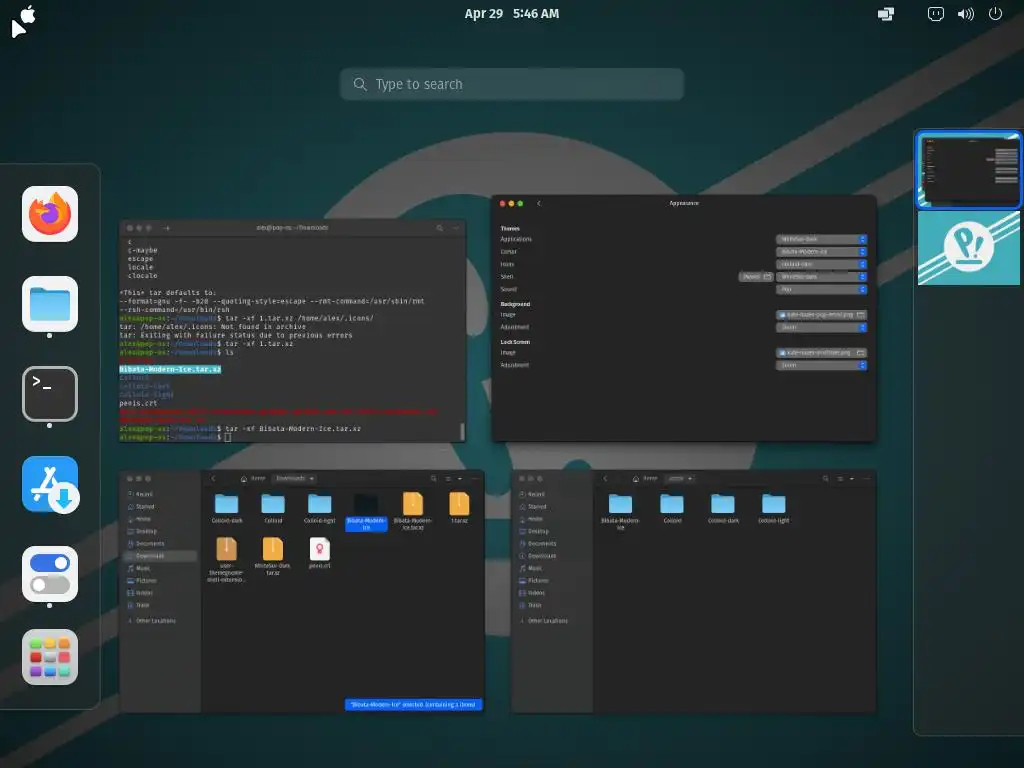Open the Cursor theme dropdown
Viewport: 1024px width, 768px height.
pos(822,251)
